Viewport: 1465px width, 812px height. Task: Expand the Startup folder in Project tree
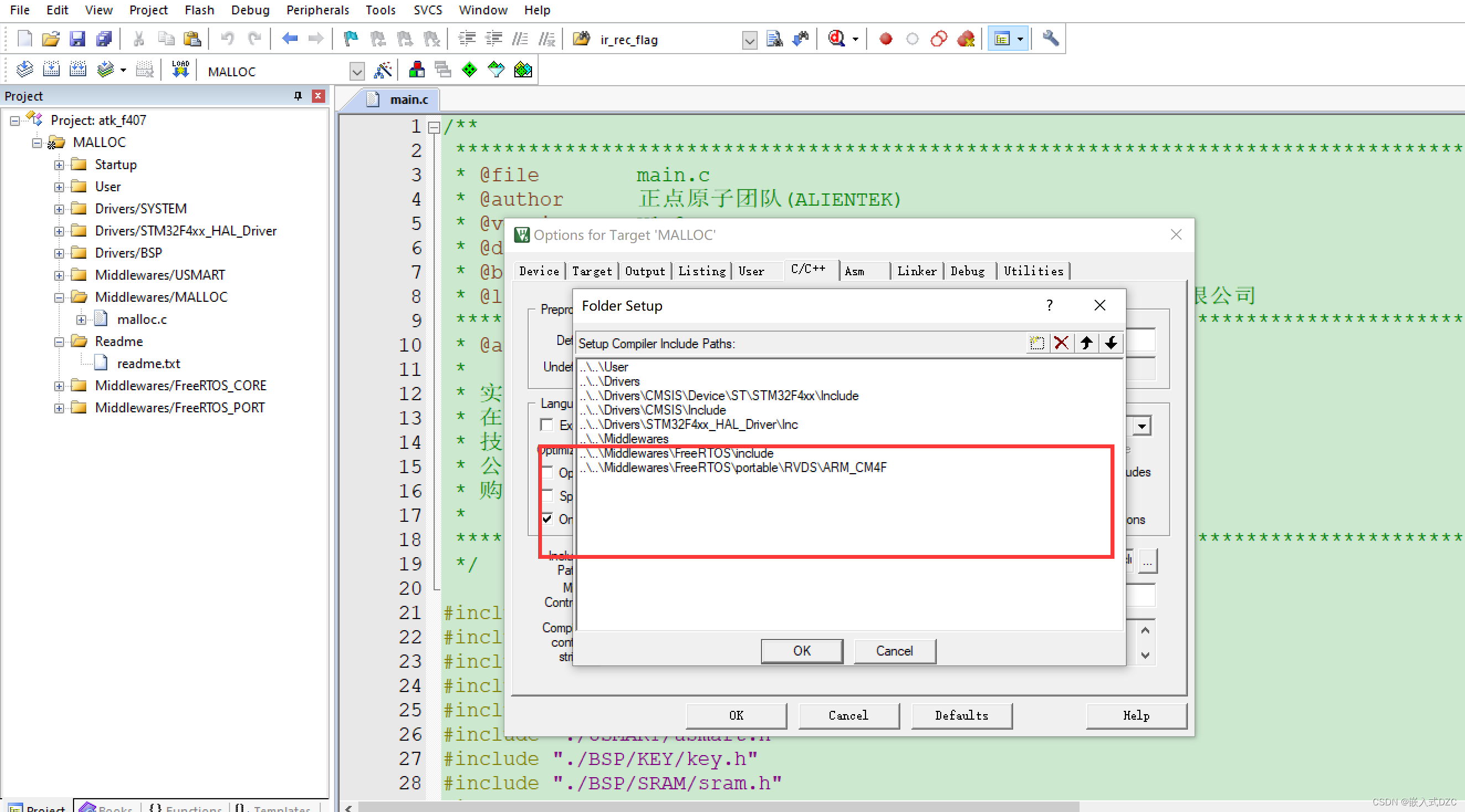pyautogui.click(x=59, y=164)
